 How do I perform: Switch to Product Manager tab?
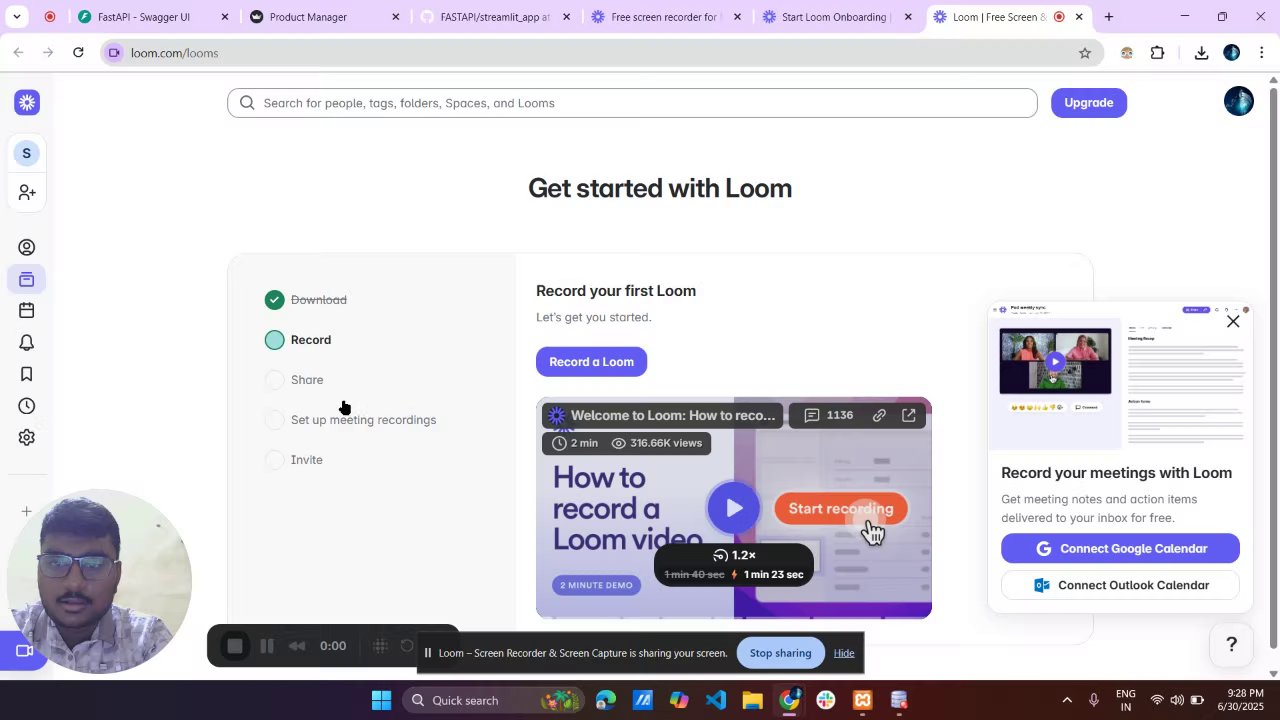pos(325,17)
